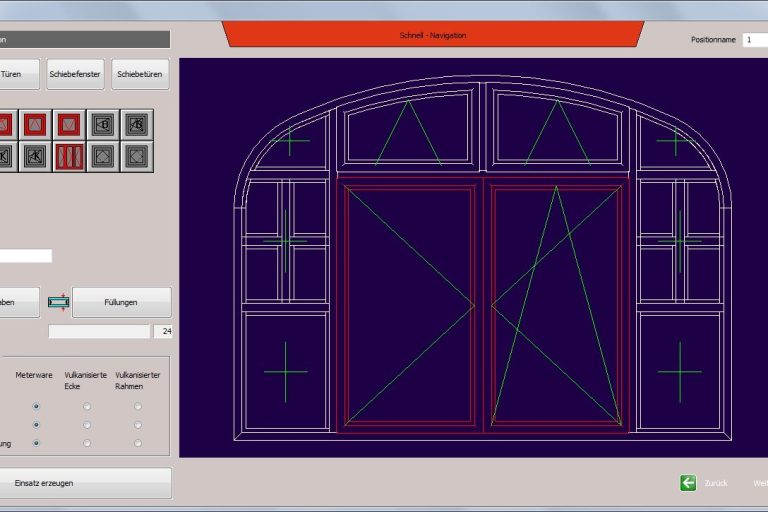768x512 pixels.
Task: Choose the grey left-arrow B sash icon
Action: tap(103, 125)
